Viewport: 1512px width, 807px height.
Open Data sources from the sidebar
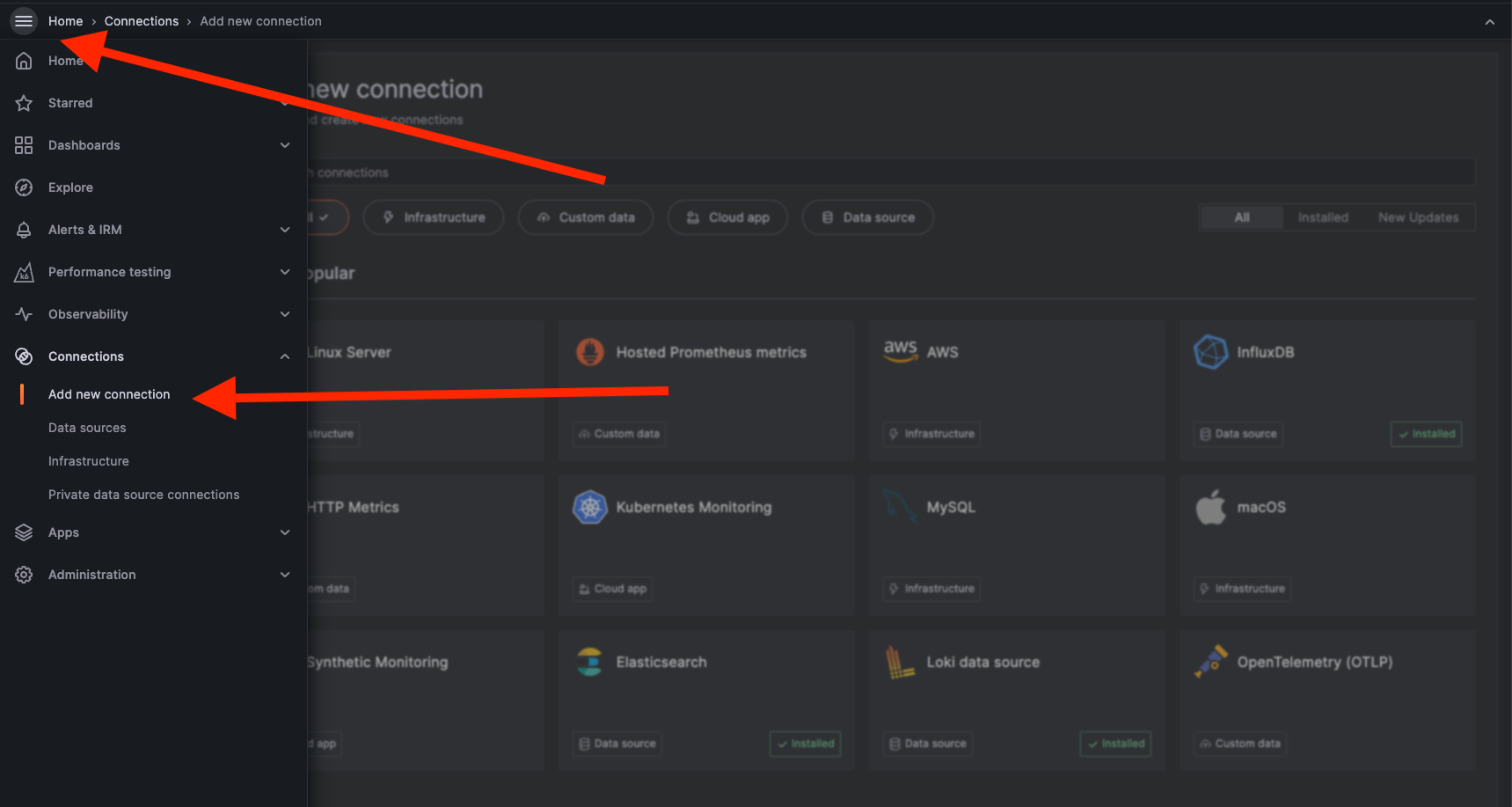pyautogui.click(x=87, y=427)
